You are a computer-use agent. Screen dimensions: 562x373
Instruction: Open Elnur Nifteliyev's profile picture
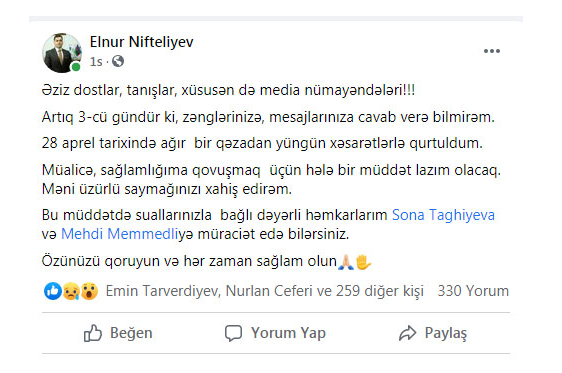[x=62, y=53]
